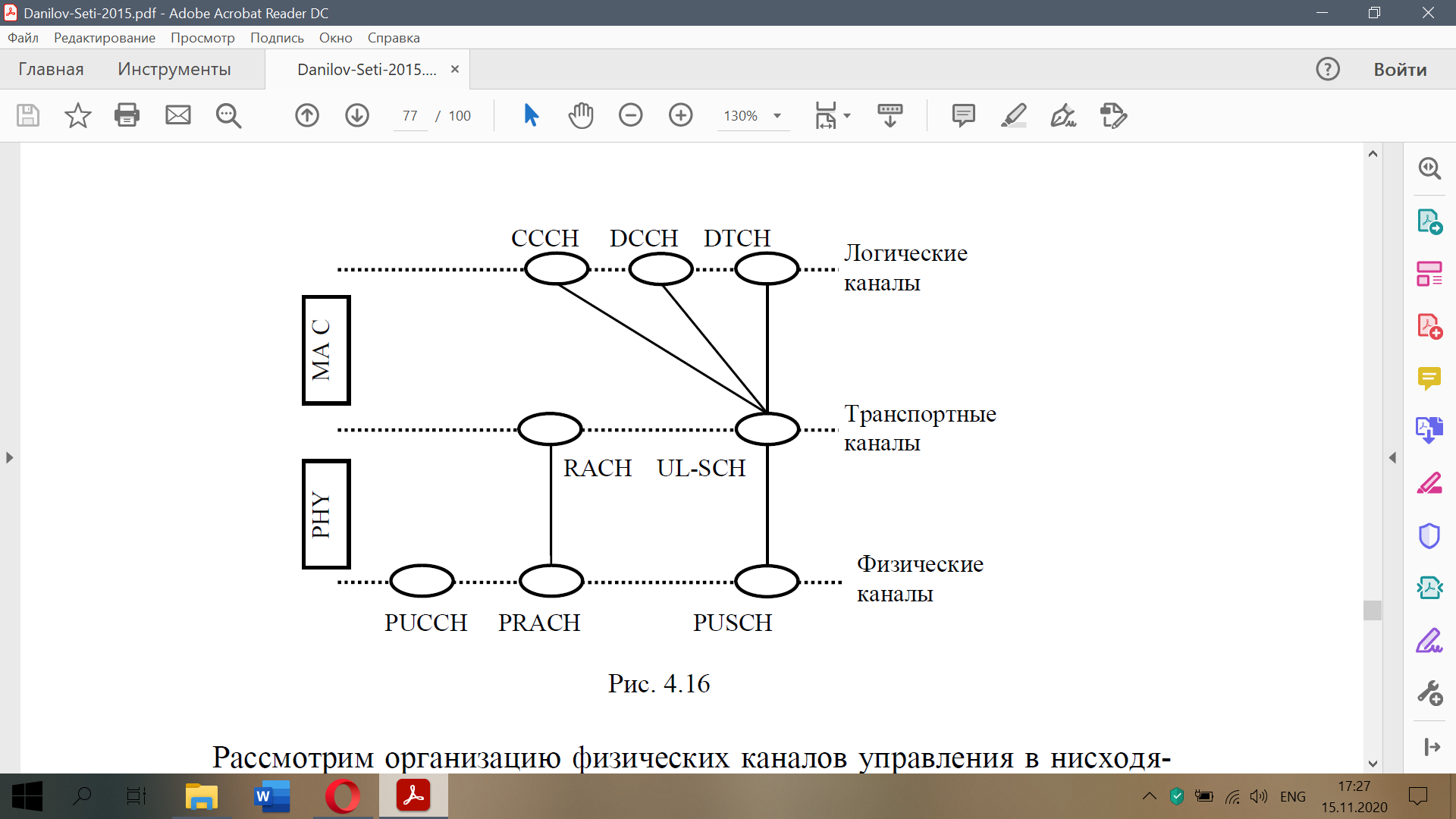This screenshot has width=1456, height=819.
Task: Activate the hand pan tool
Action: (581, 115)
